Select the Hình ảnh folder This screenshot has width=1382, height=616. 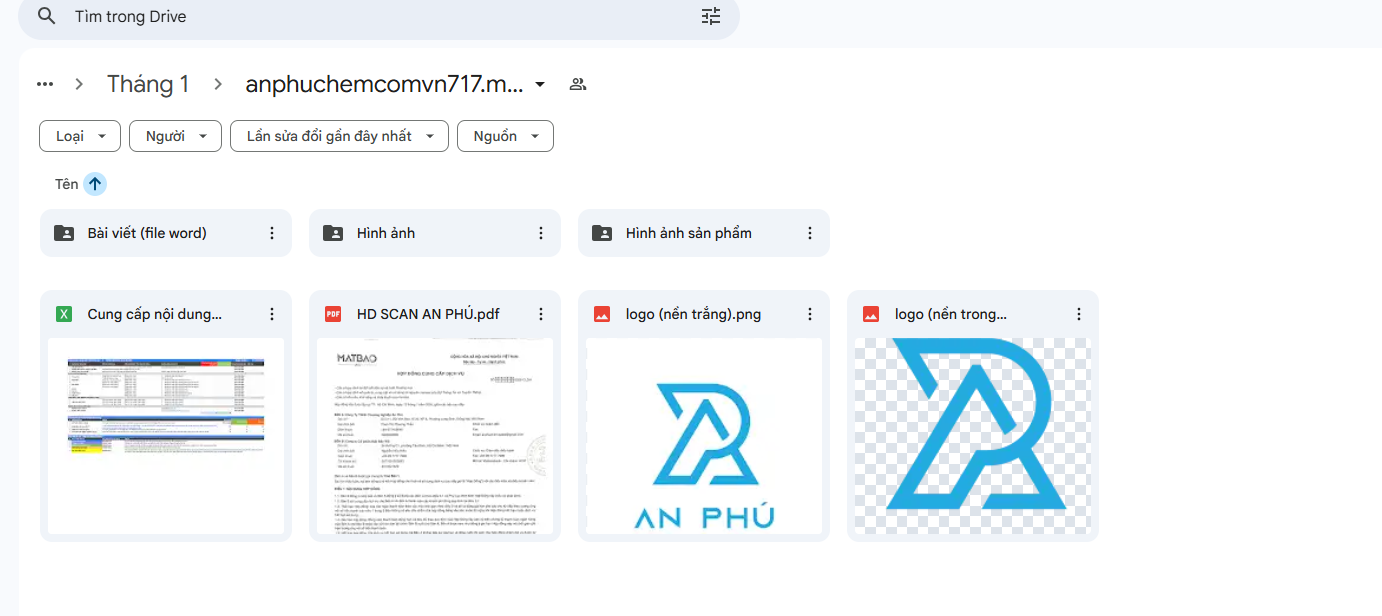[435, 233]
